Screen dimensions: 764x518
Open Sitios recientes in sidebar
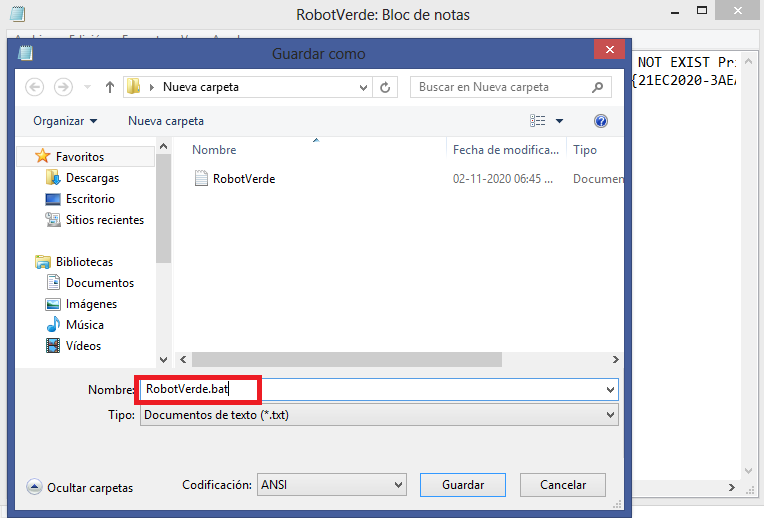pyautogui.click(x=105, y=220)
